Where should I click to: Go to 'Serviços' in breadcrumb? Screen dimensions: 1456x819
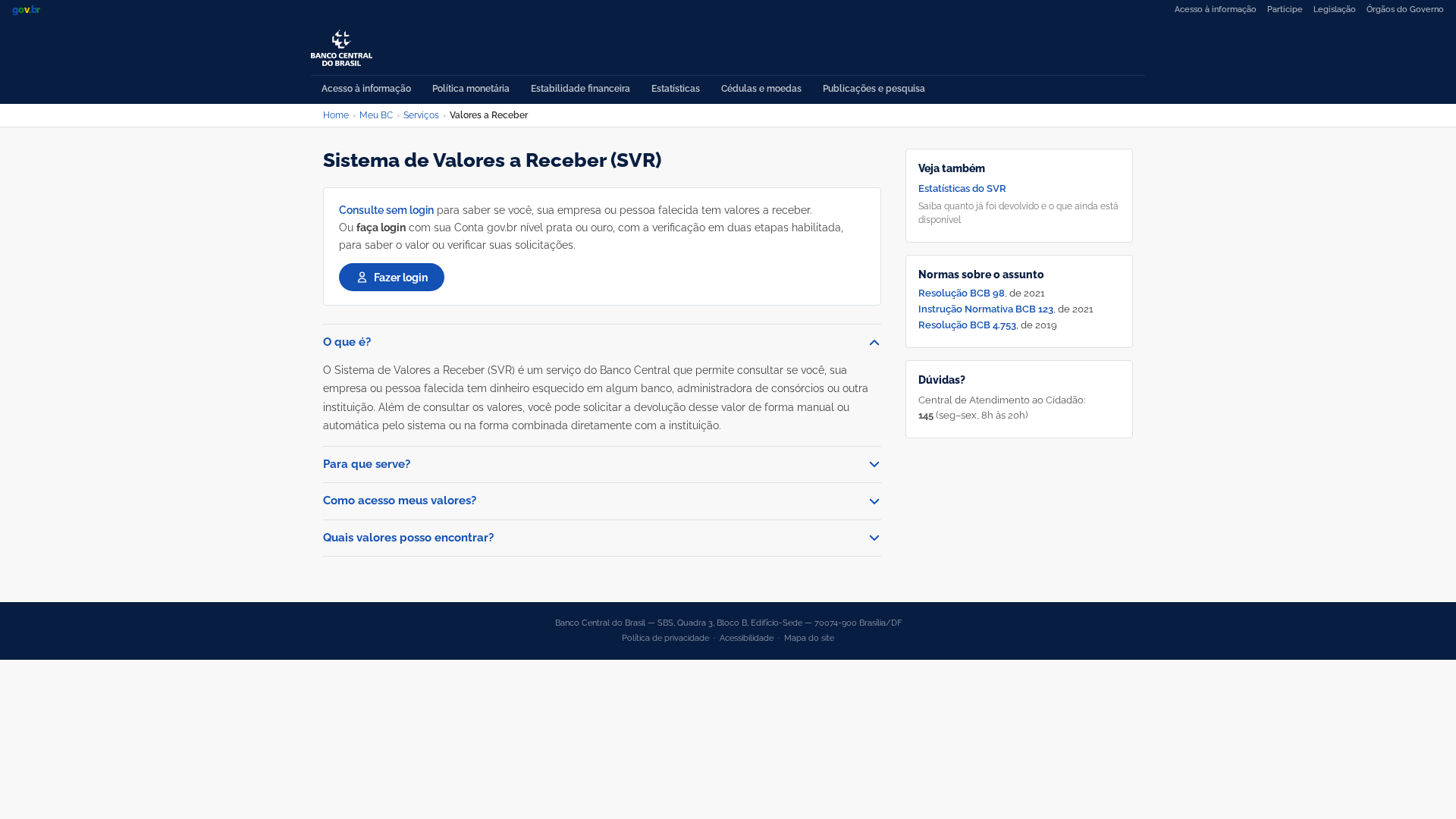click(421, 115)
